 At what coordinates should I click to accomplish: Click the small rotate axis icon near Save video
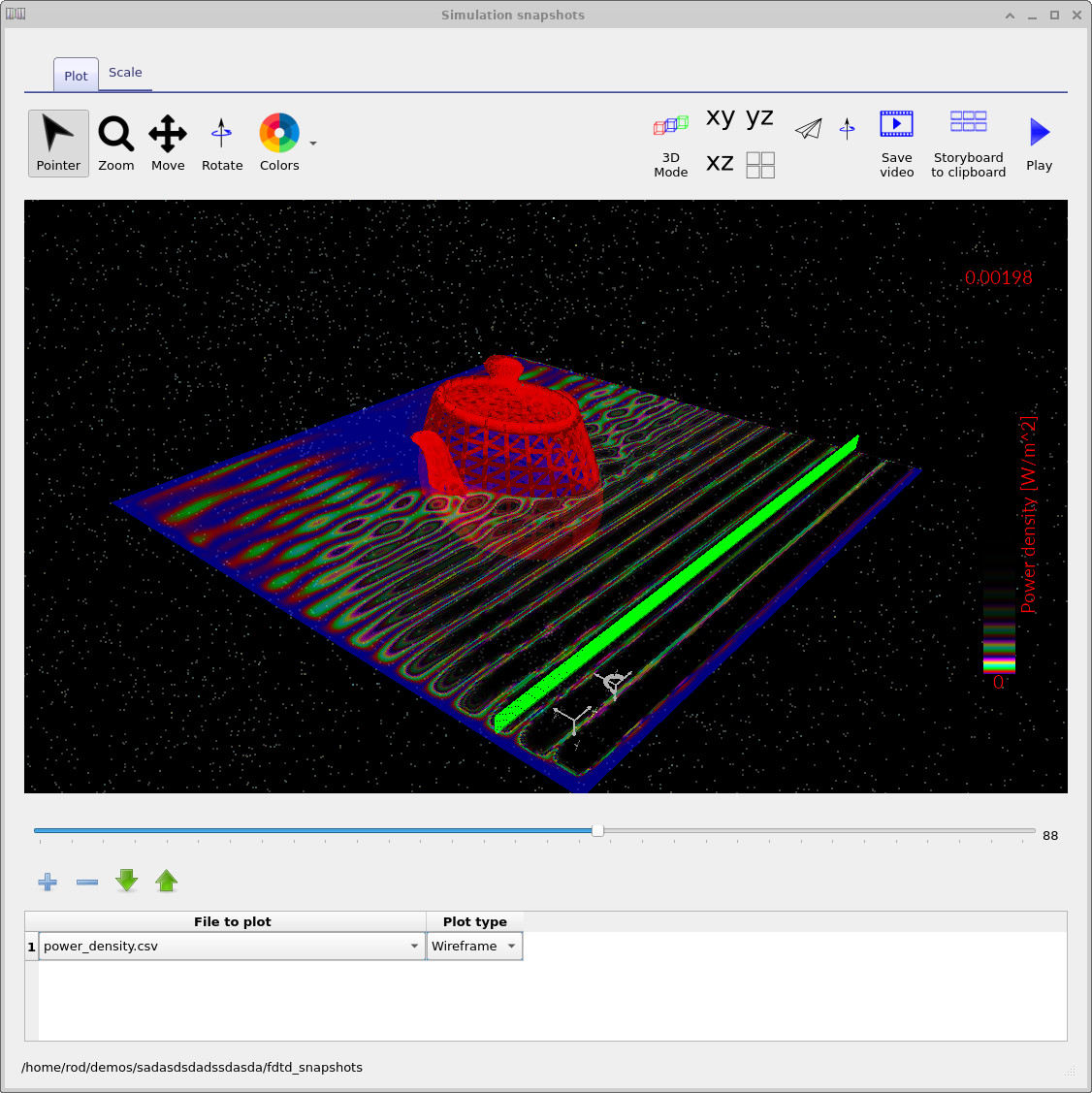tap(848, 128)
